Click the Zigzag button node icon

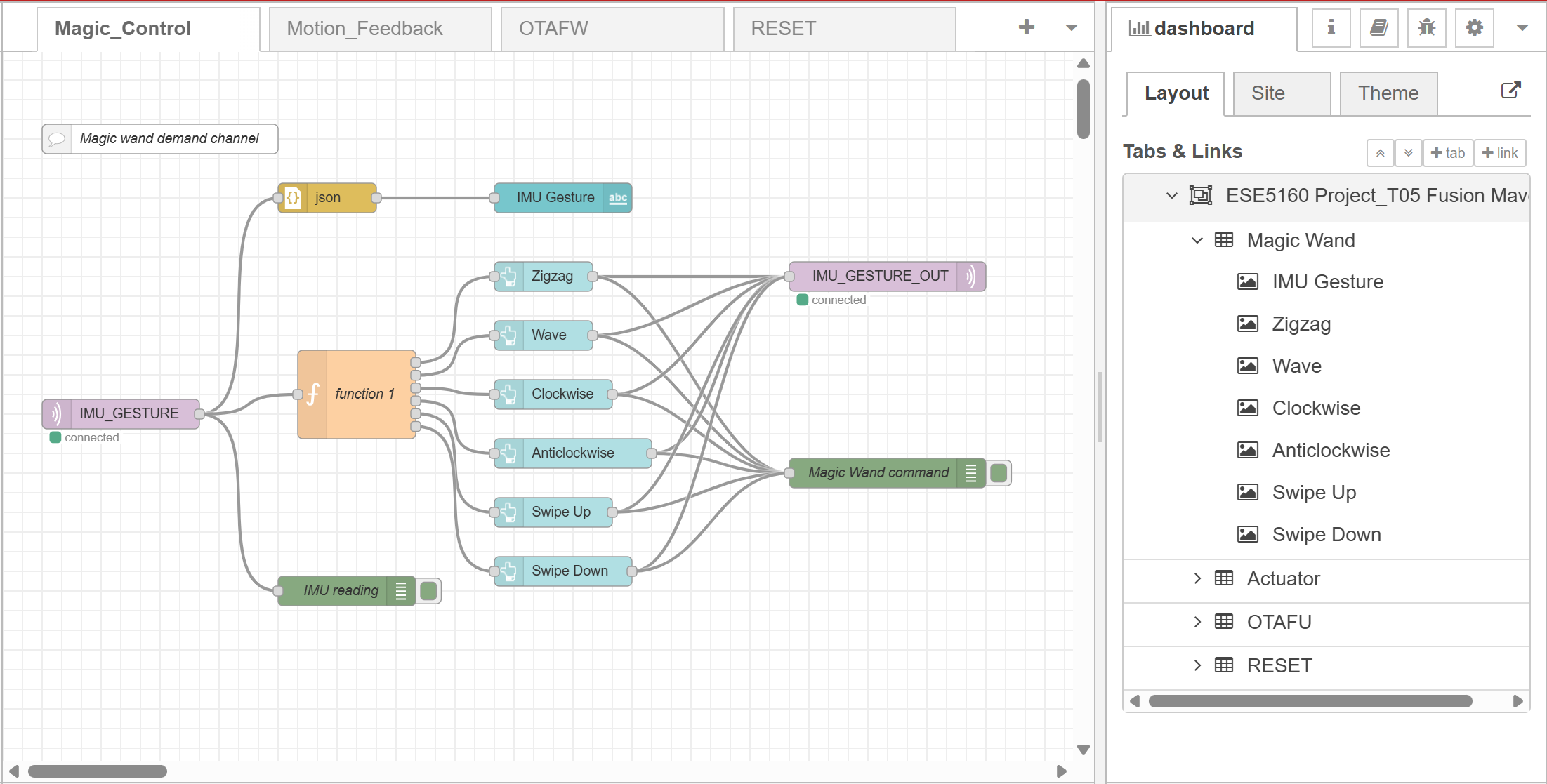pyautogui.click(x=509, y=277)
